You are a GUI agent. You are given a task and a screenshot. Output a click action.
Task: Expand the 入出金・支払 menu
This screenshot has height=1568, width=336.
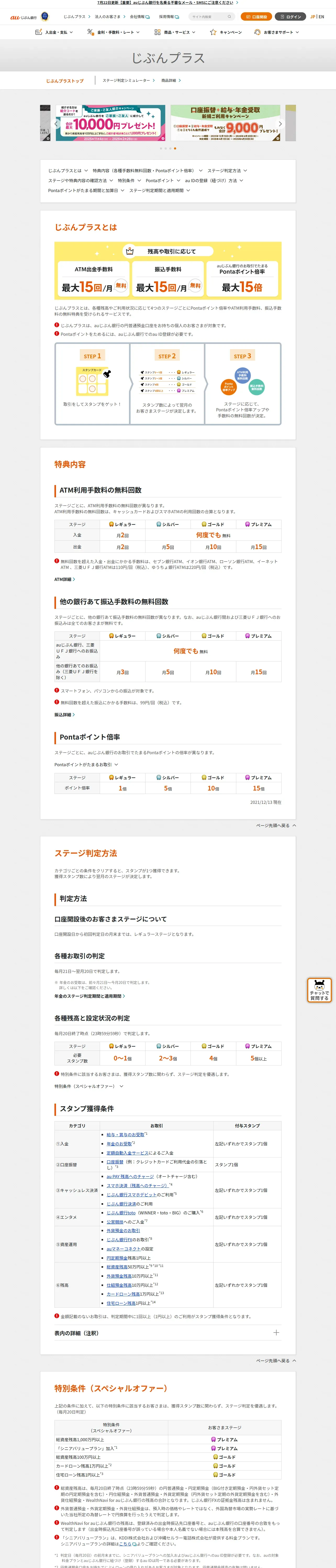pyautogui.click(x=54, y=32)
